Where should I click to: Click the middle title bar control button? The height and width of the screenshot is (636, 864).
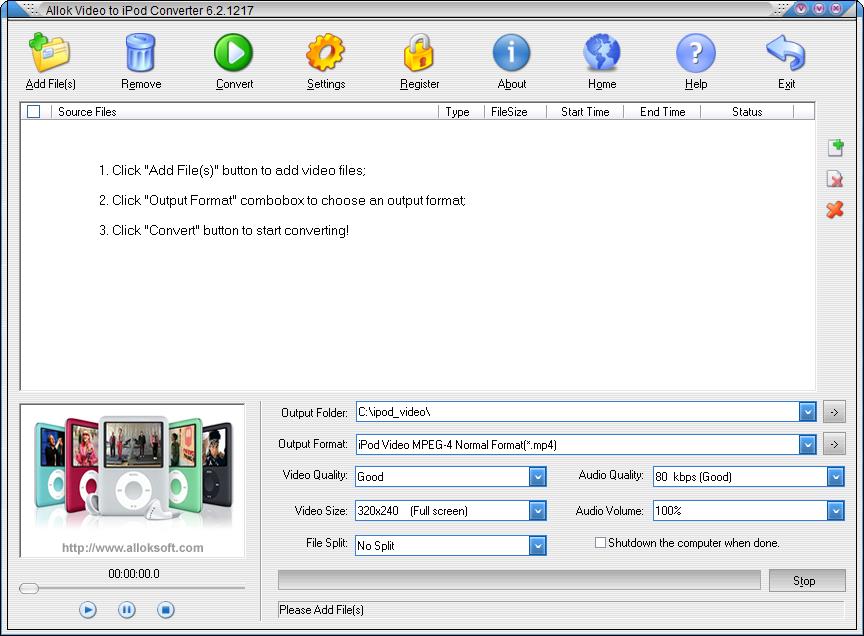coord(819,8)
